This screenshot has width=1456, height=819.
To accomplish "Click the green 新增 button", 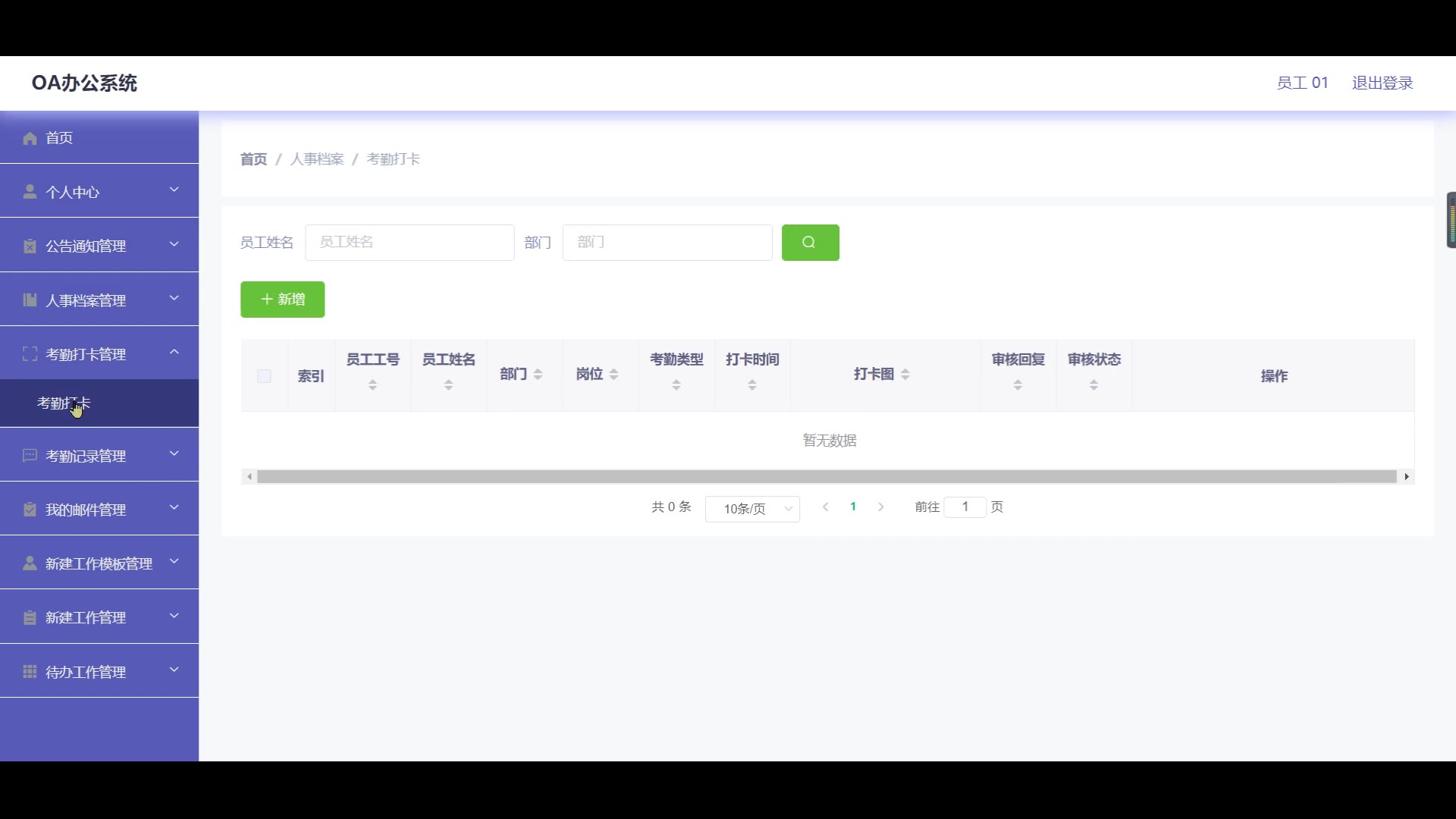I will [282, 300].
